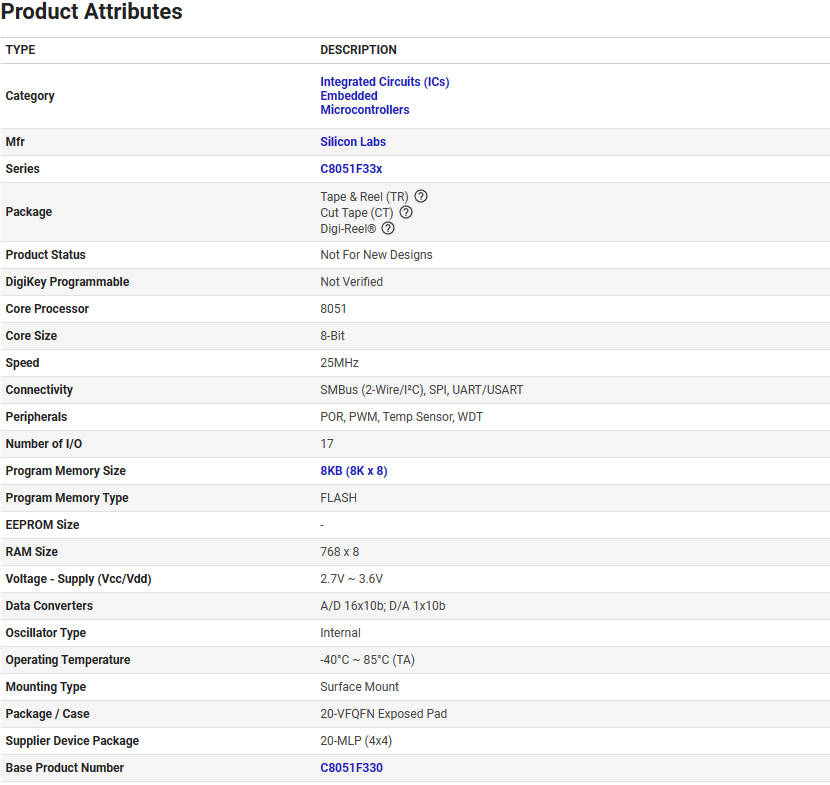Open the Integrated Circuits (ICs) category link

click(384, 82)
